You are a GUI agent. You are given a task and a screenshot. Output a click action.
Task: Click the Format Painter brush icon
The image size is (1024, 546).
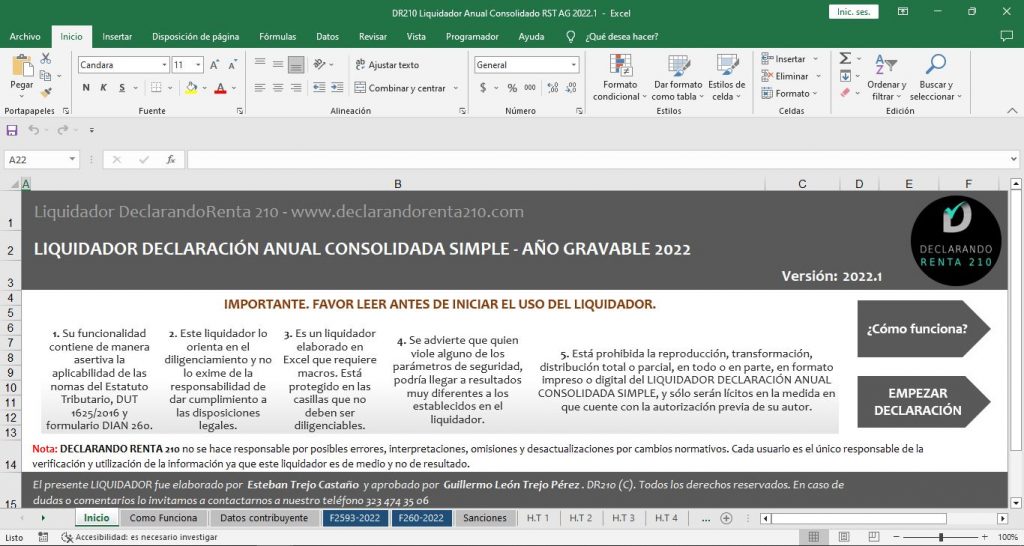[x=46, y=93]
